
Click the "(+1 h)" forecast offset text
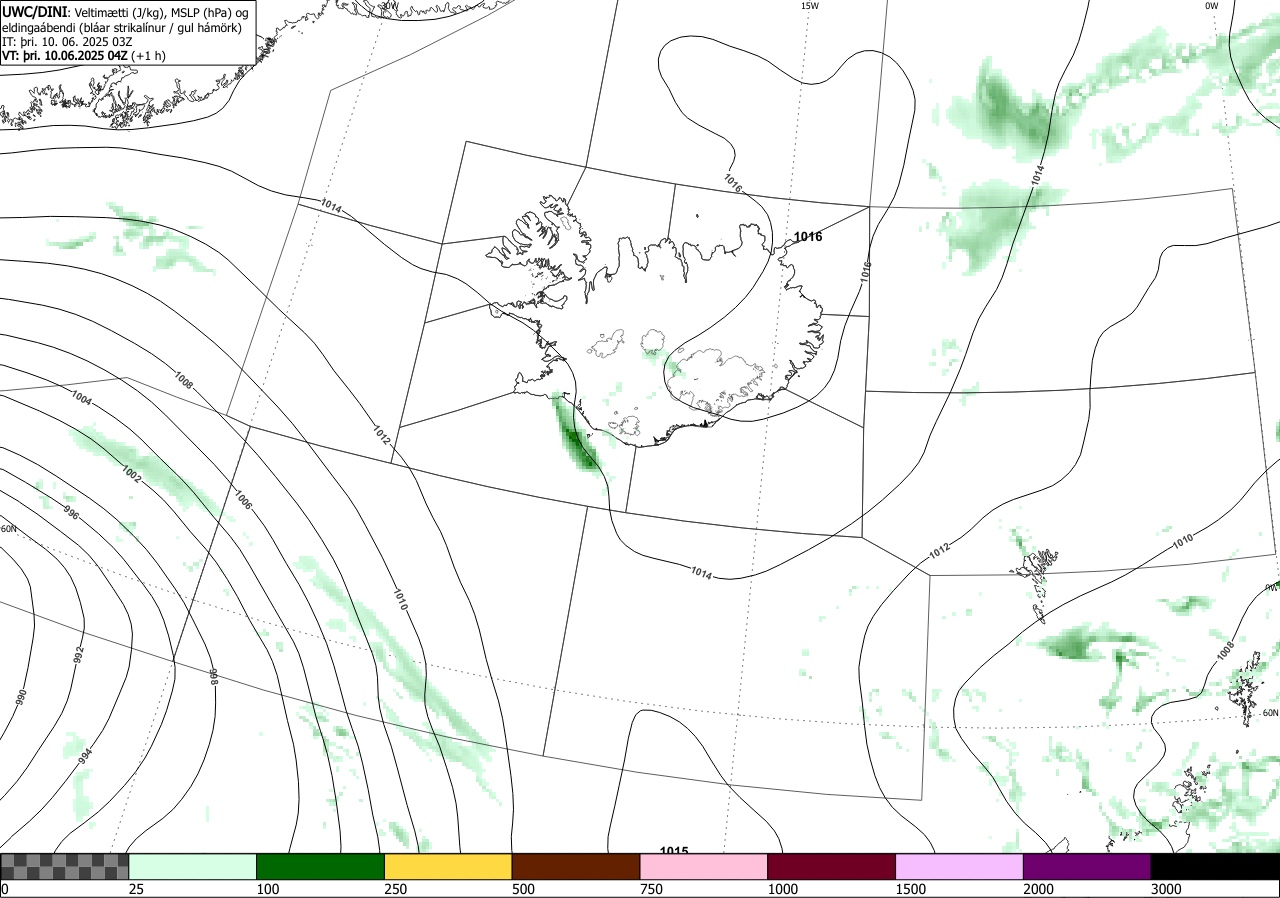pyautogui.click(x=148, y=56)
